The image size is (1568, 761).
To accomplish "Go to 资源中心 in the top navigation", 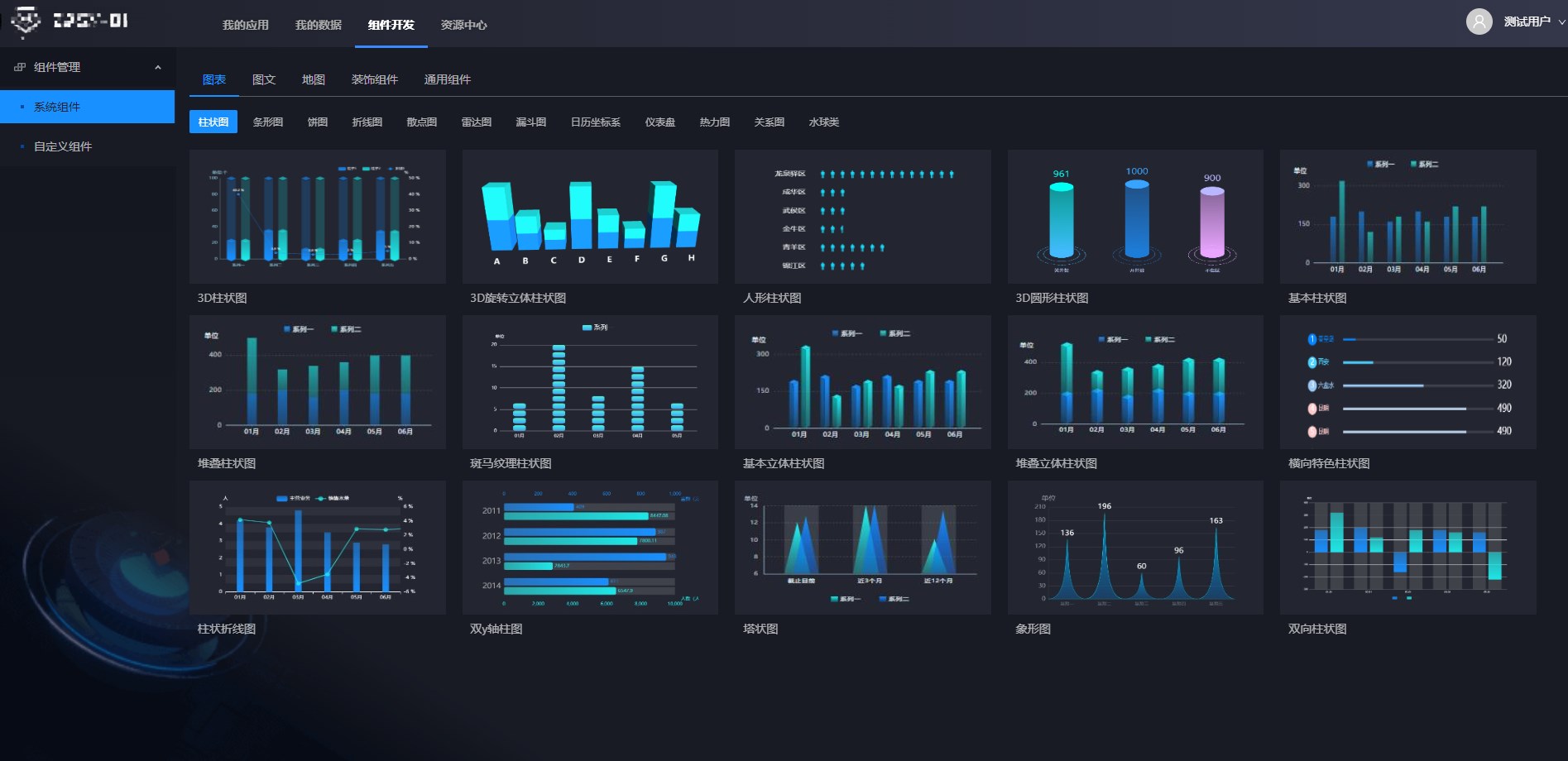I will (x=464, y=25).
